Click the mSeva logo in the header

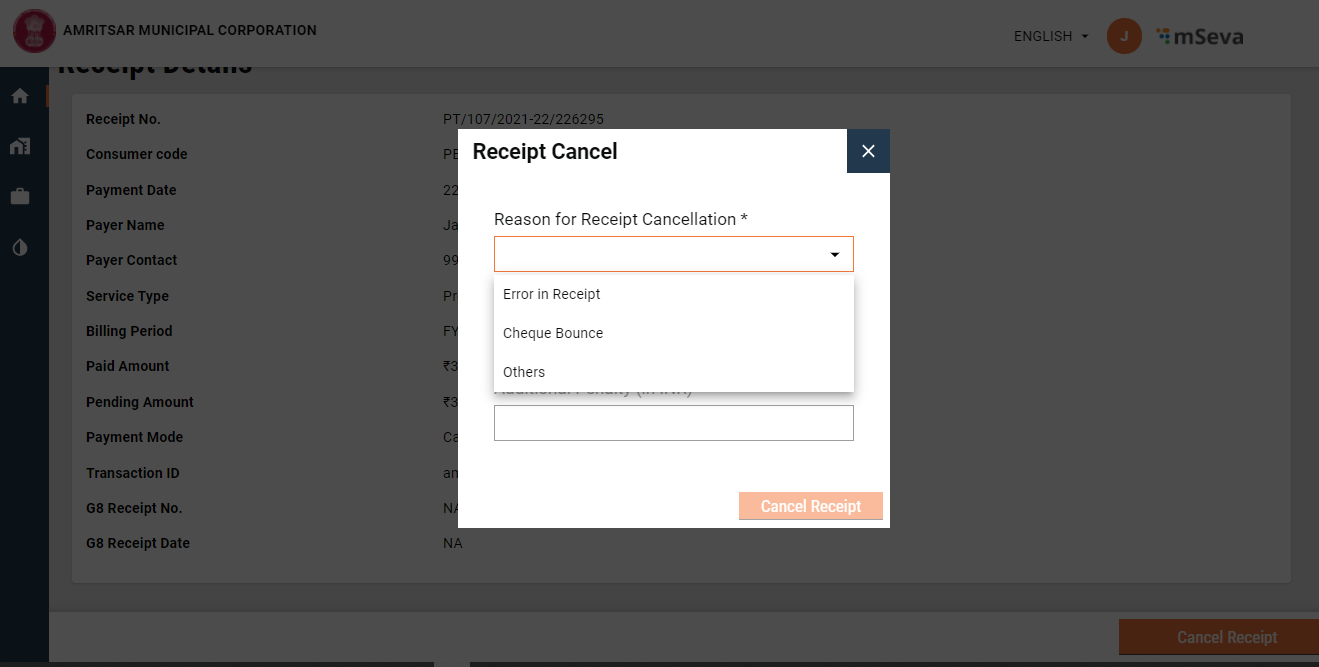1200,37
